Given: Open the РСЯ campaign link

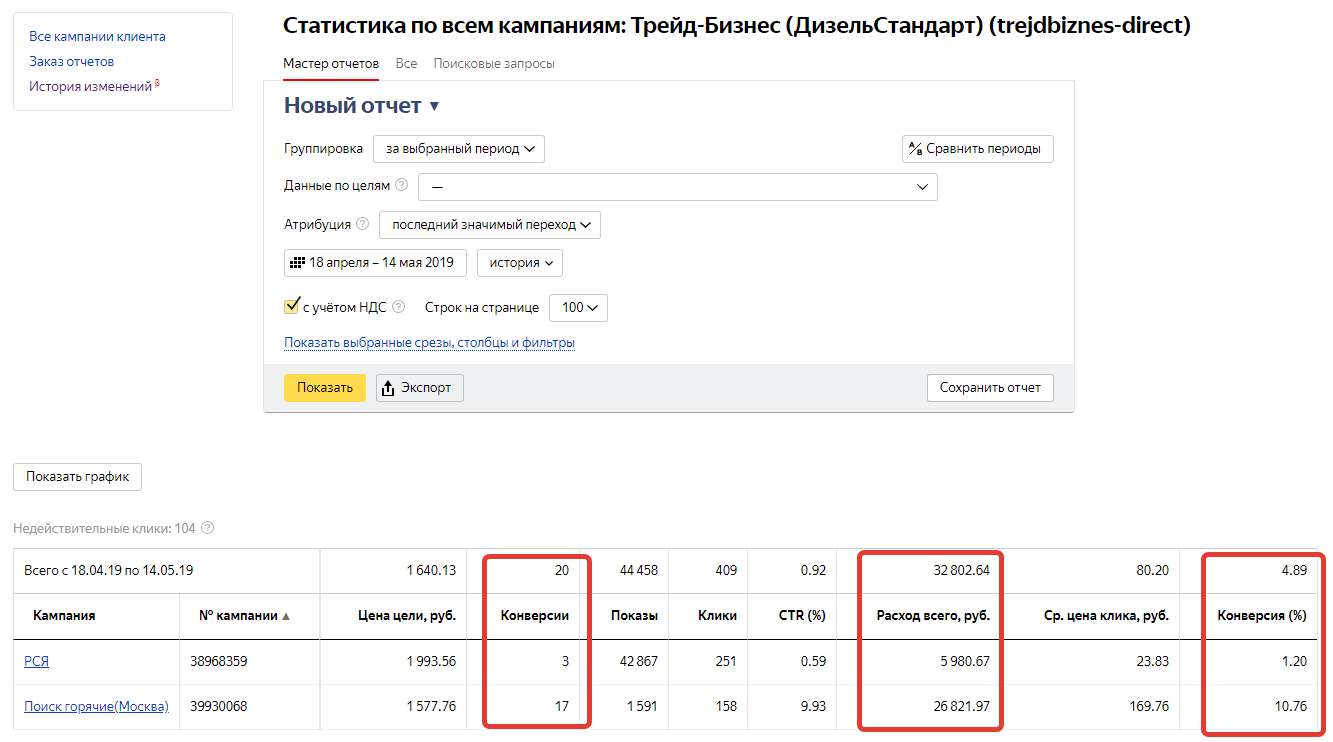Looking at the screenshot, I should (36, 661).
